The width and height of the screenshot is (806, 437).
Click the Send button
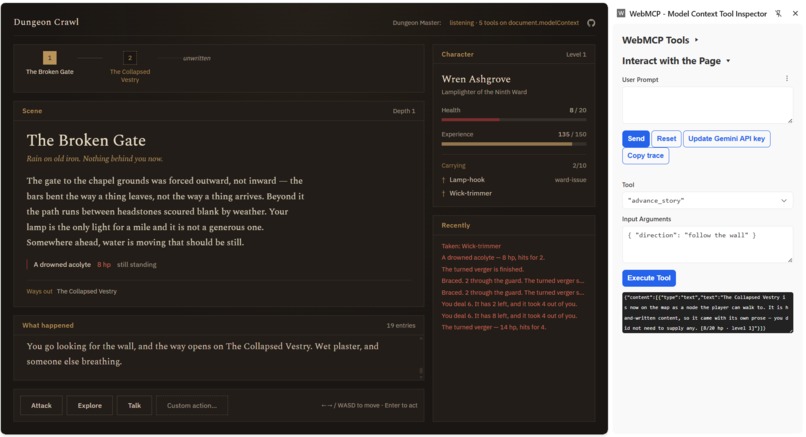click(x=636, y=139)
